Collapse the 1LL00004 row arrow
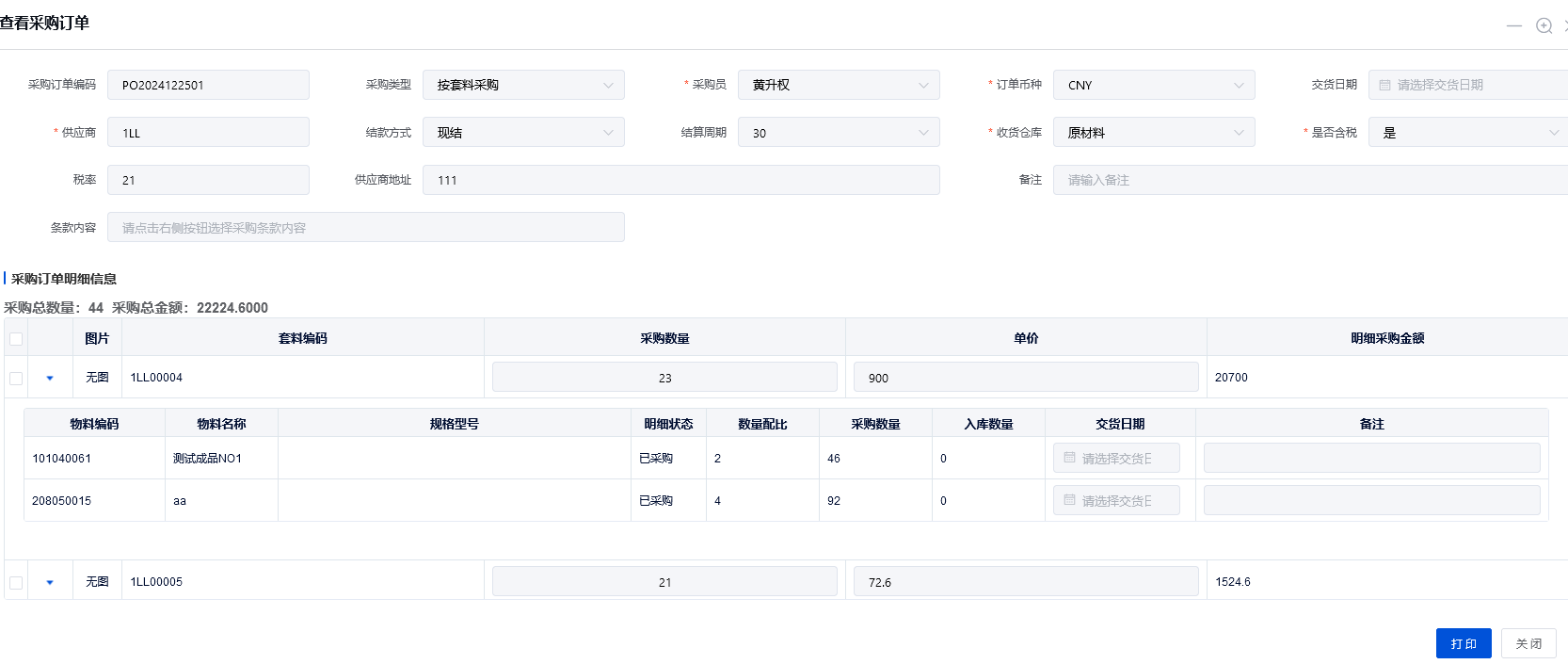The width and height of the screenshot is (1568, 664). click(x=50, y=378)
